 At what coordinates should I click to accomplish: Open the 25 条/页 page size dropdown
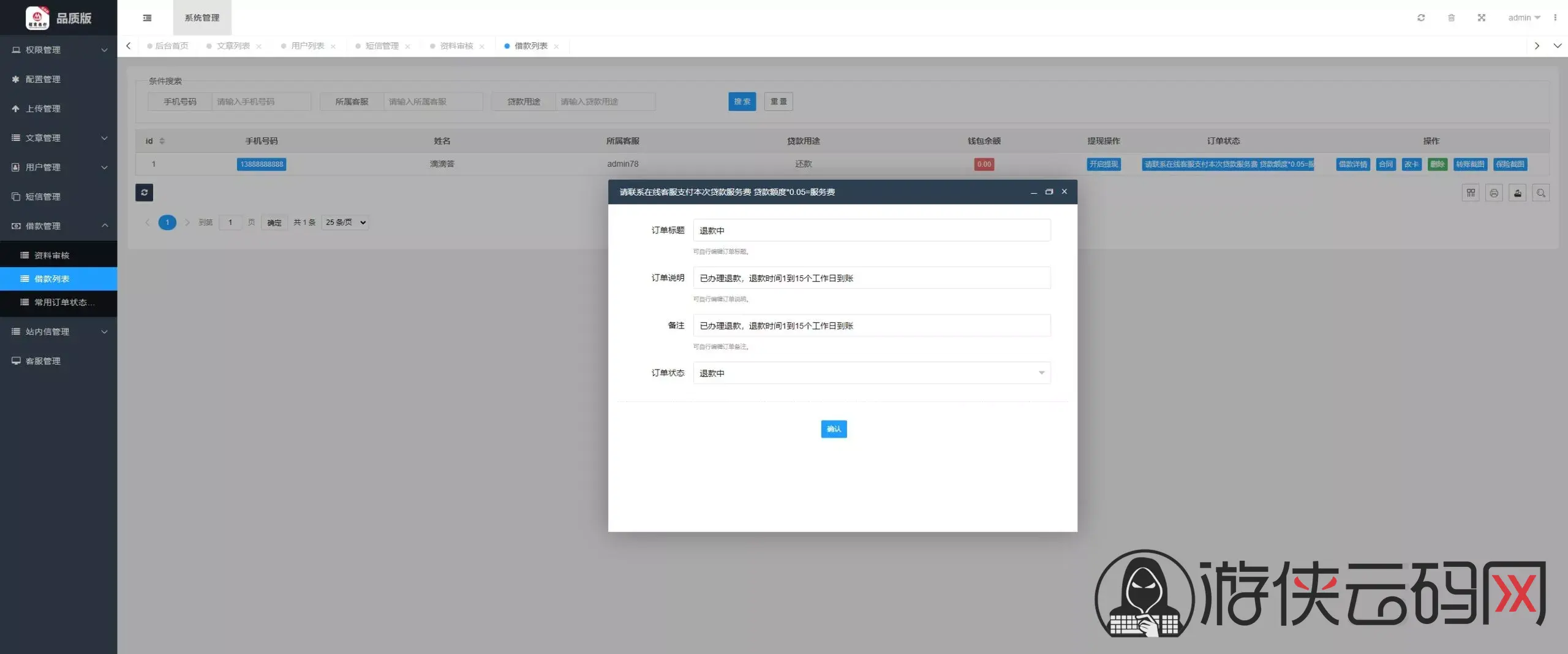(x=345, y=222)
